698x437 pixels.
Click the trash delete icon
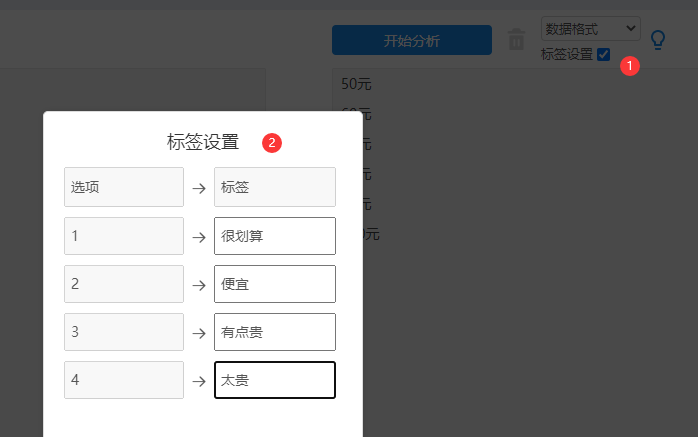[516, 40]
